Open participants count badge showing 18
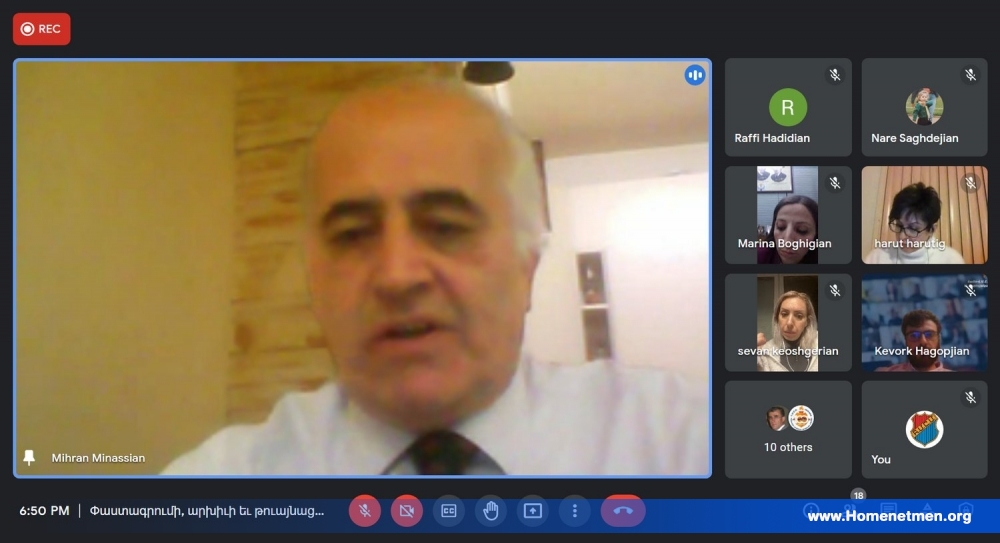 858,495
